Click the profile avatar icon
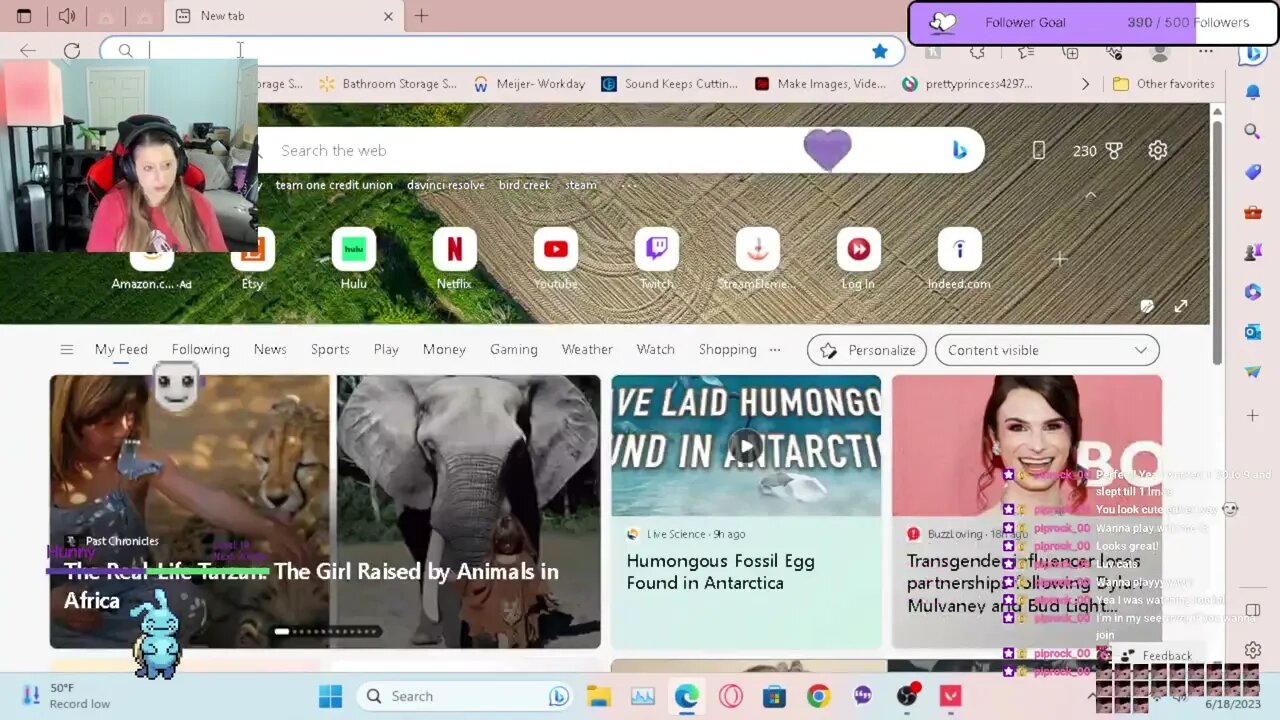The image size is (1280, 720). coord(1160,52)
